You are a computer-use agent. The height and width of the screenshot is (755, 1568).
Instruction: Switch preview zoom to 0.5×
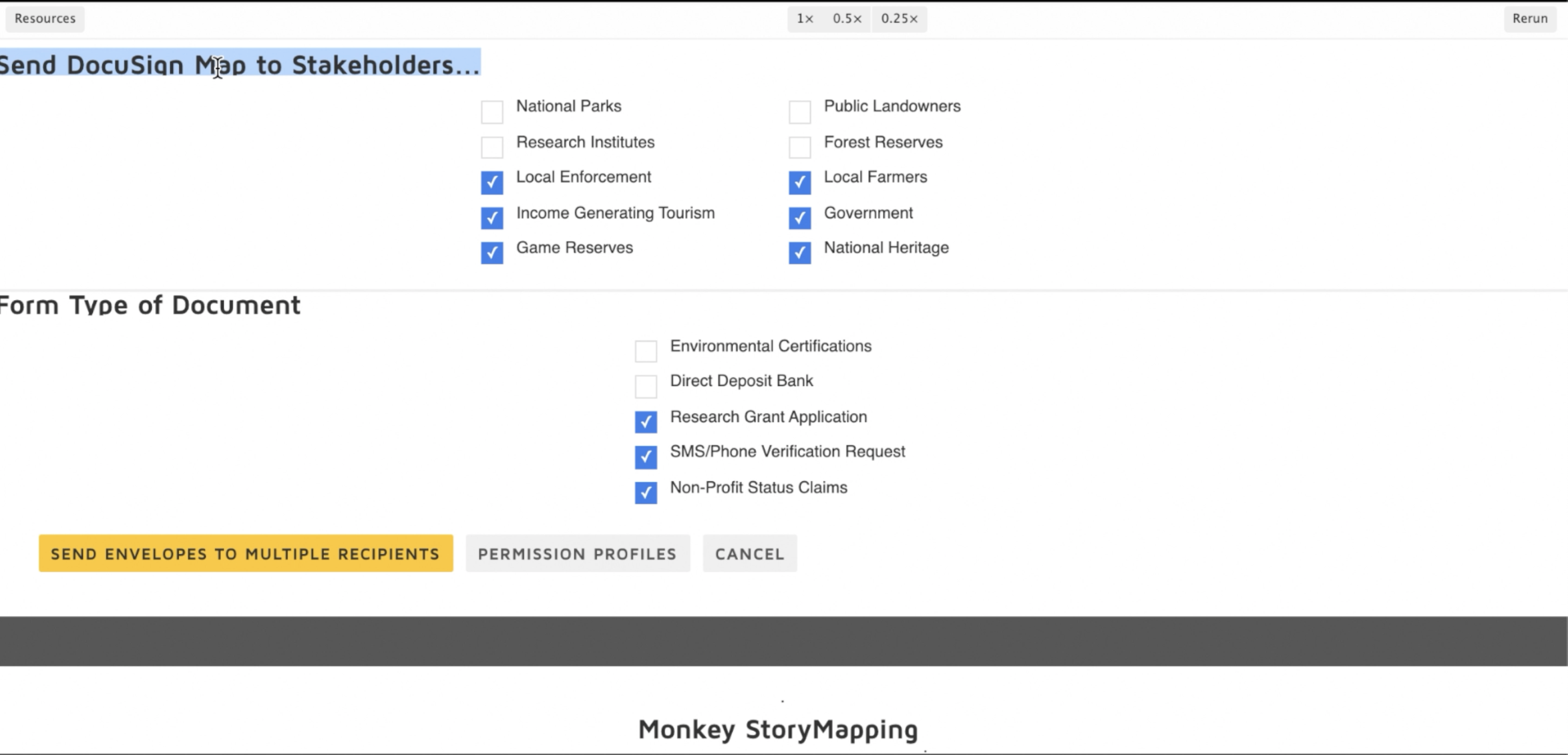847,18
